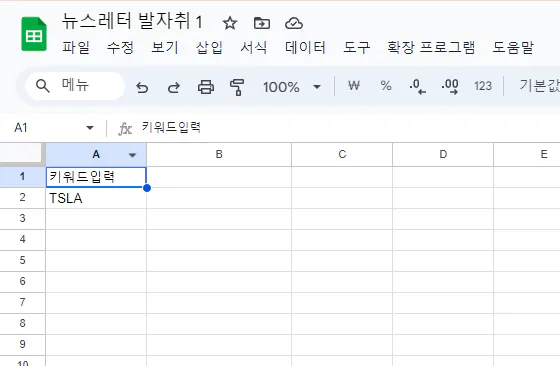Select row 2 header
560x366 pixels.
coord(22,198)
